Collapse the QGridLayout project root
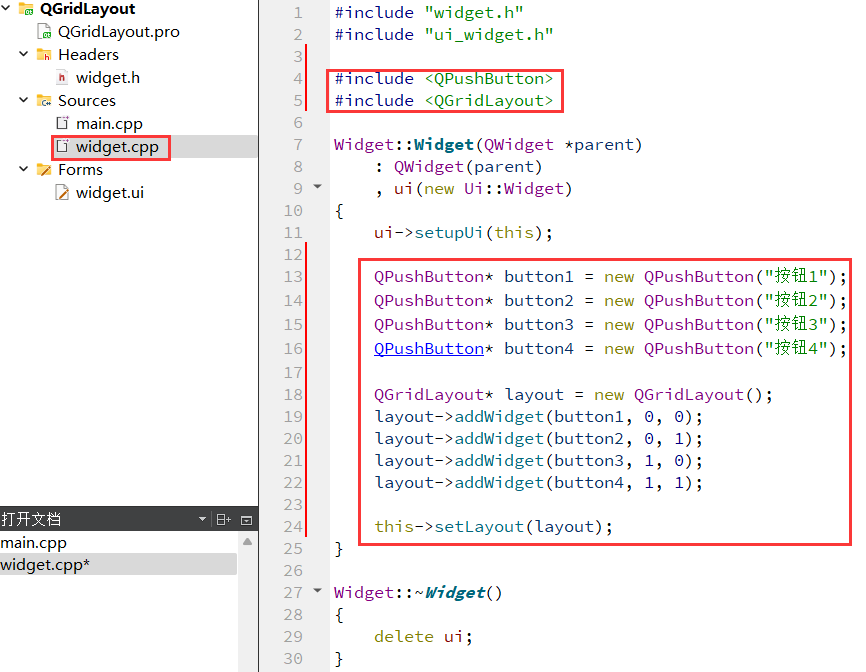 coord(6,8)
